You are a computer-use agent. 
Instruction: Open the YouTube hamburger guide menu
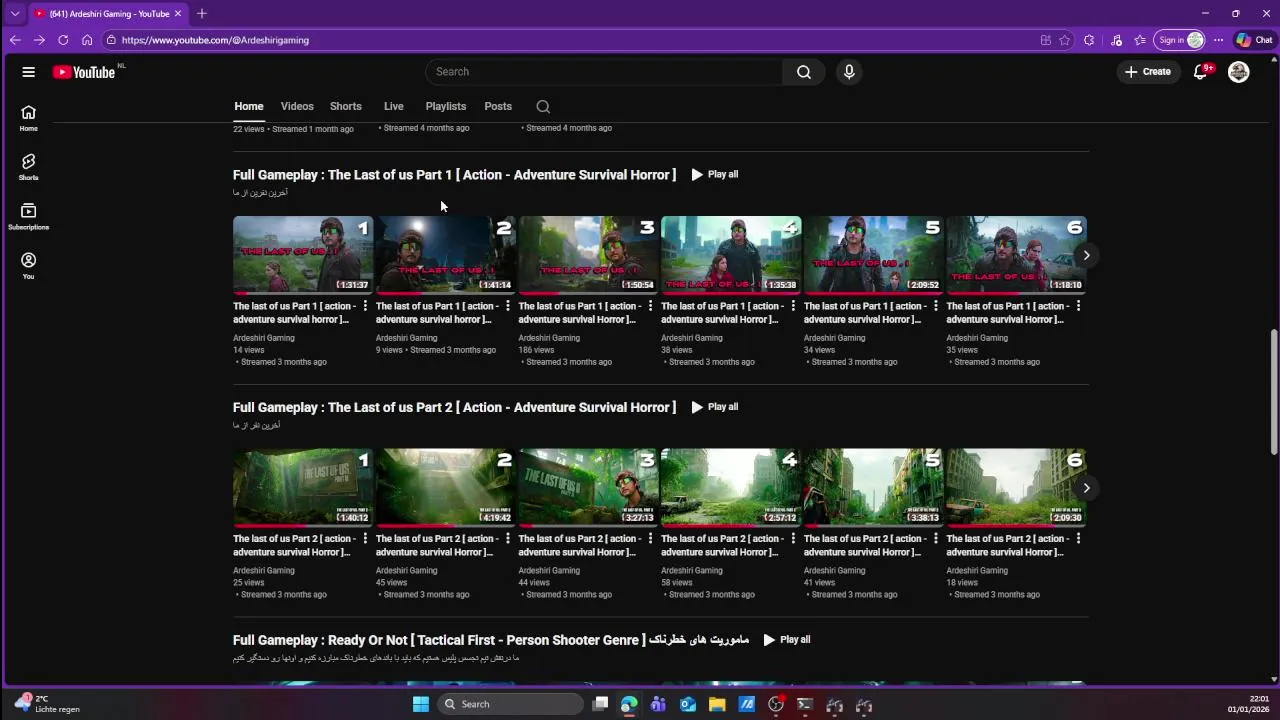click(28, 72)
